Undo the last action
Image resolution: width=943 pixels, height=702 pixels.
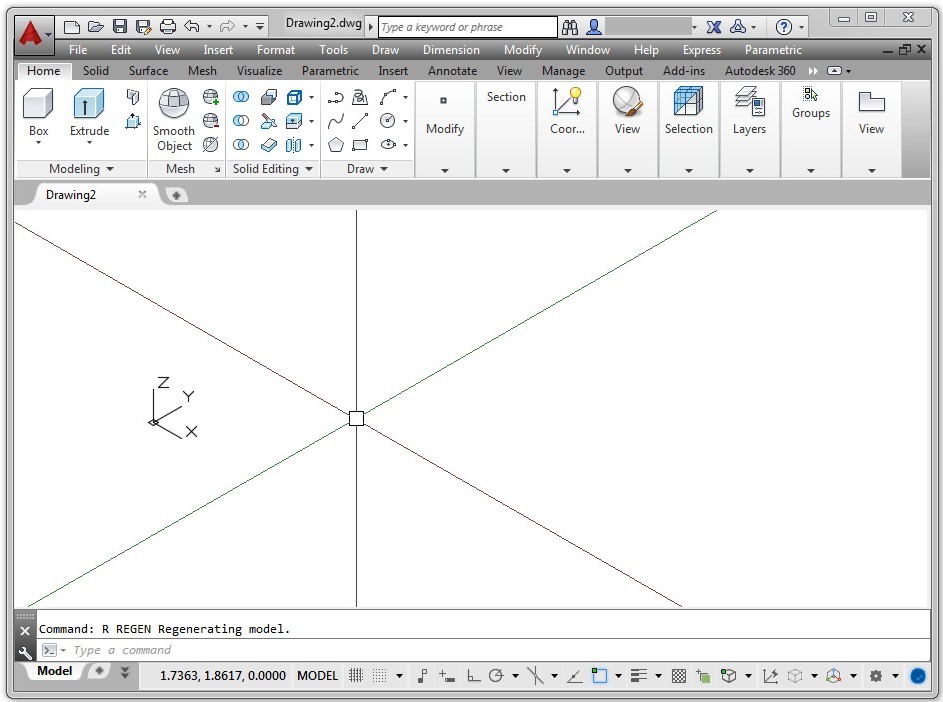[x=192, y=26]
